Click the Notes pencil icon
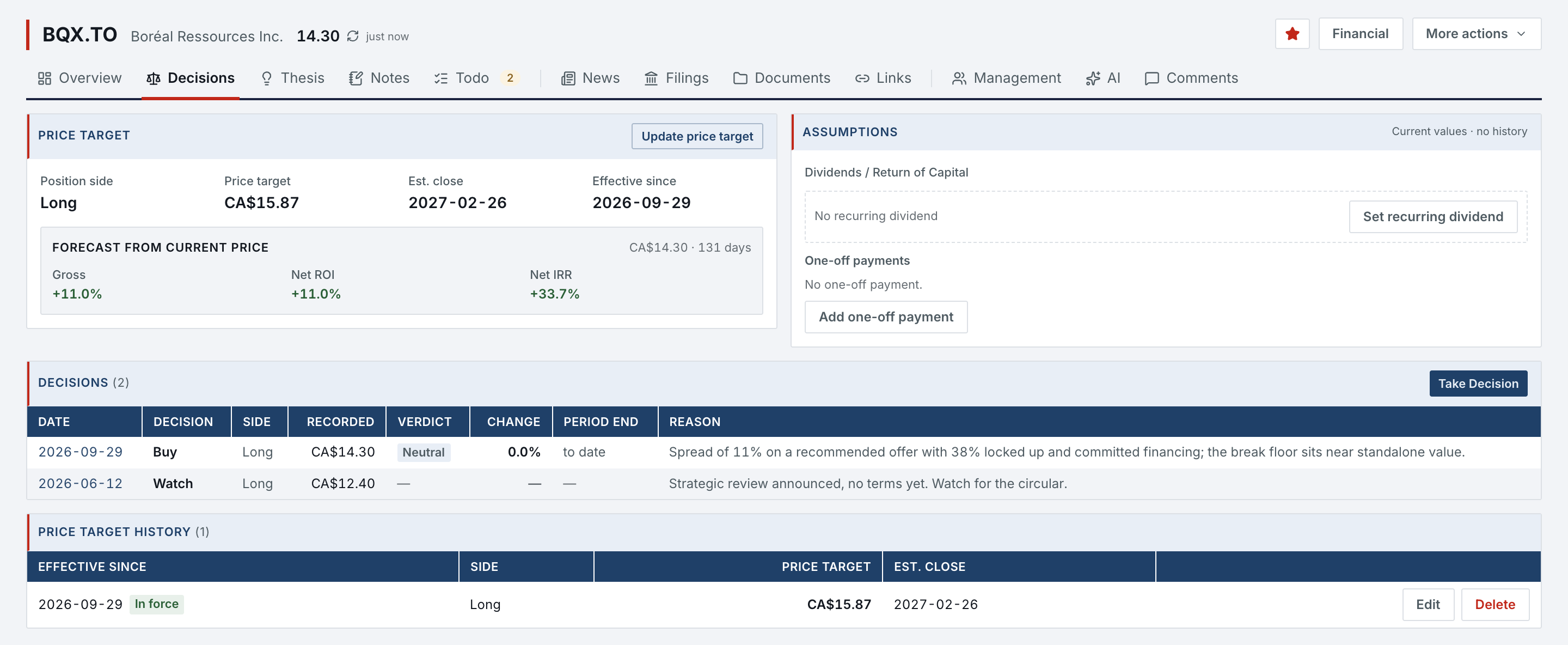Image resolution: width=1568 pixels, height=645 pixels. coord(356,78)
